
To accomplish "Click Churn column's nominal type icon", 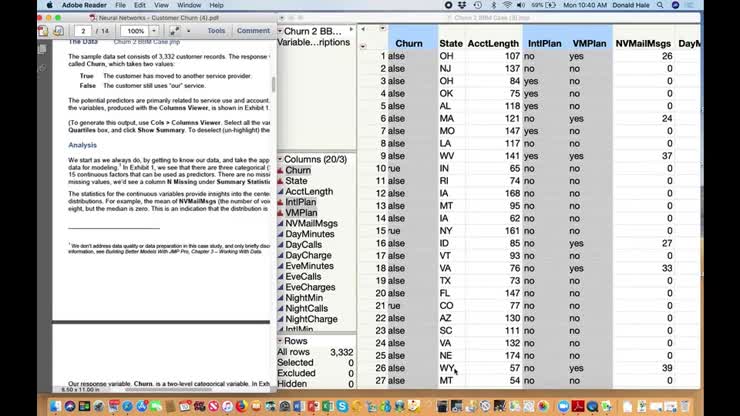I will point(280,170).
